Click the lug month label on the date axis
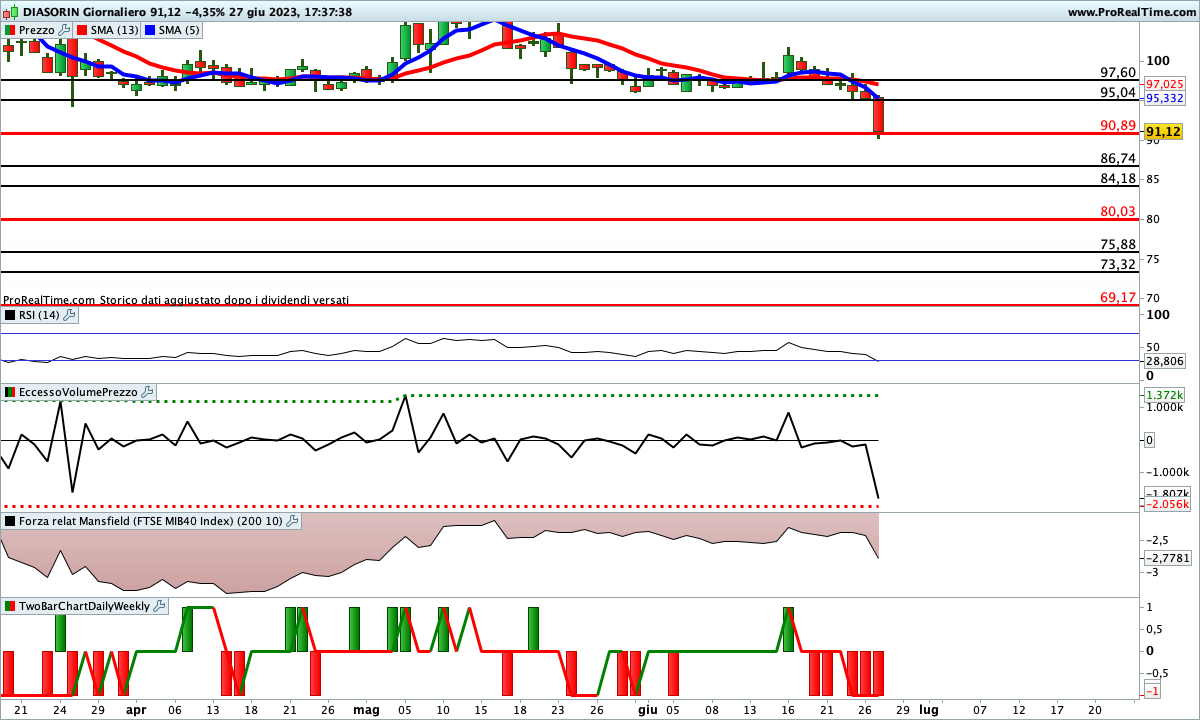This screenshot has width=1200, height=720. point(929,708)
